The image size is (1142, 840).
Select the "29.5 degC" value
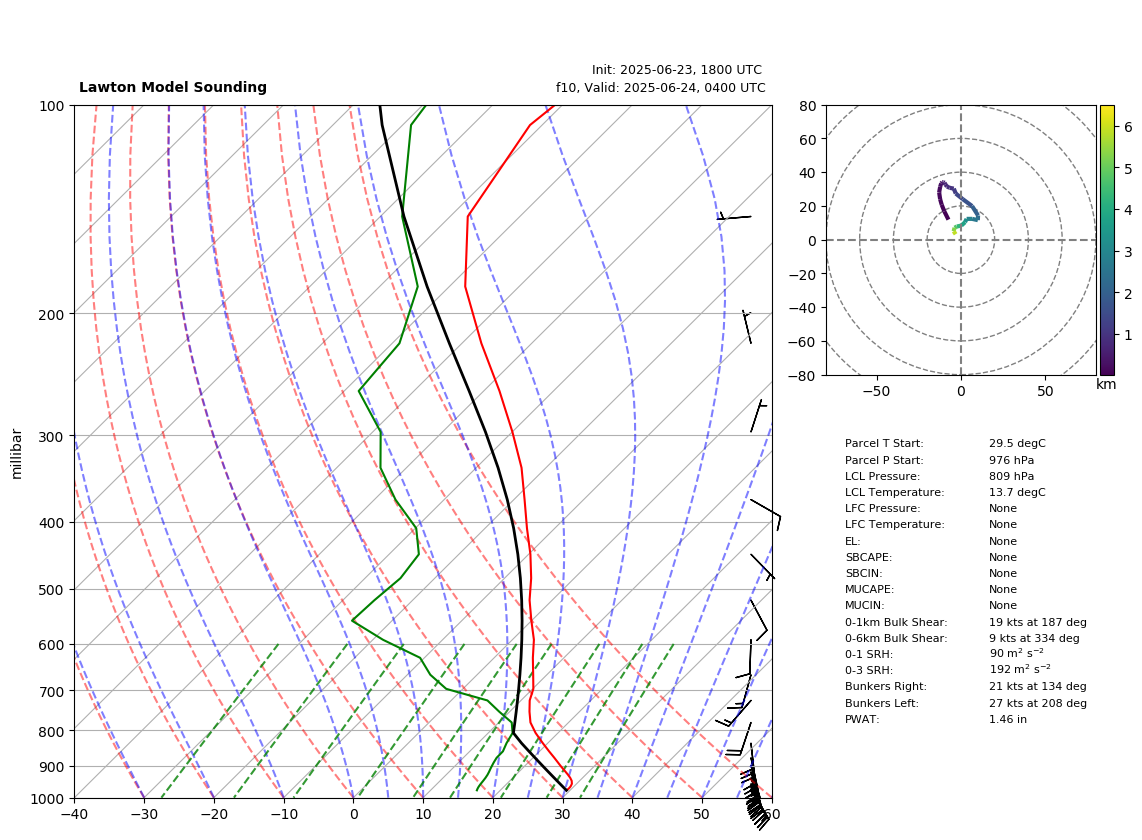click(1017, 444)
